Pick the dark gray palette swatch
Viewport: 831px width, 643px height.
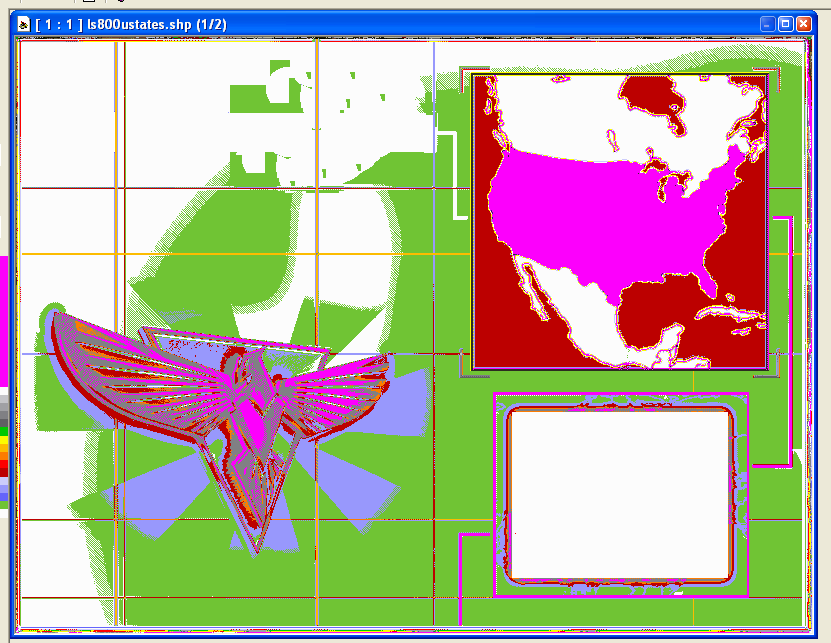tap(3, 420)
